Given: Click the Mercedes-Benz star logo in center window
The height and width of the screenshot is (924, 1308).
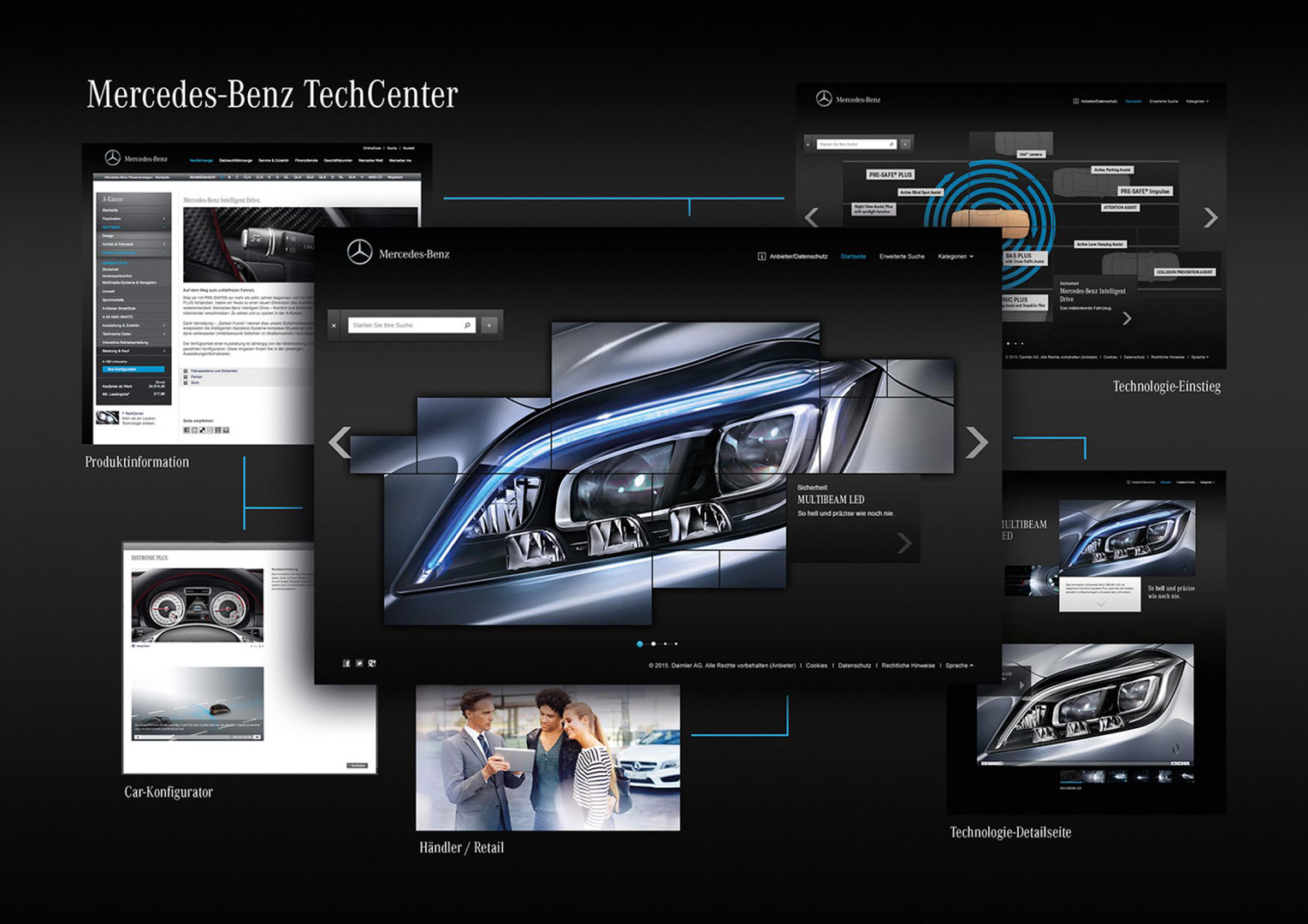Looking at the screenshot, I should (x=359, y=252).
